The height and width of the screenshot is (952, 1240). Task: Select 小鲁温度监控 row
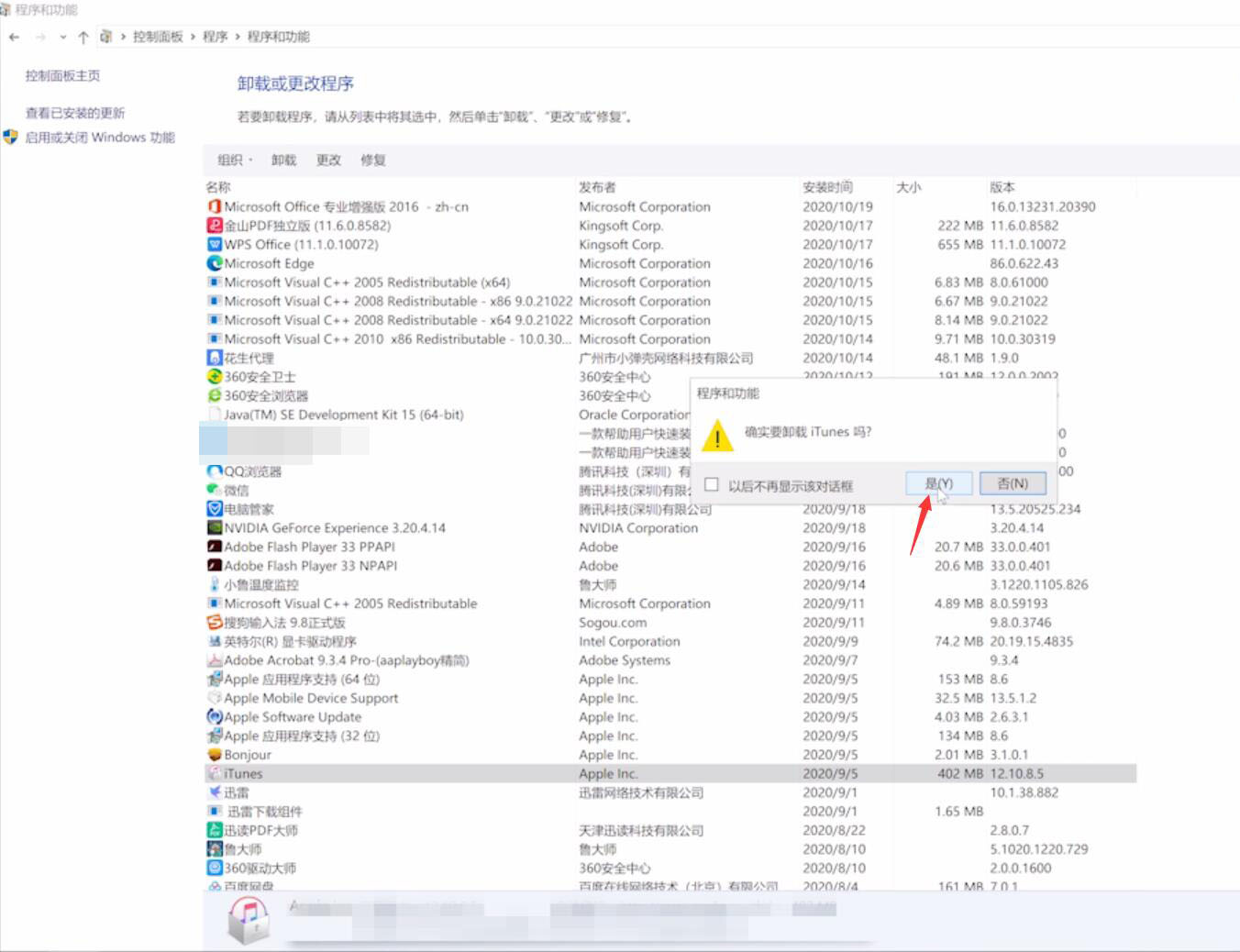[670, 584]
